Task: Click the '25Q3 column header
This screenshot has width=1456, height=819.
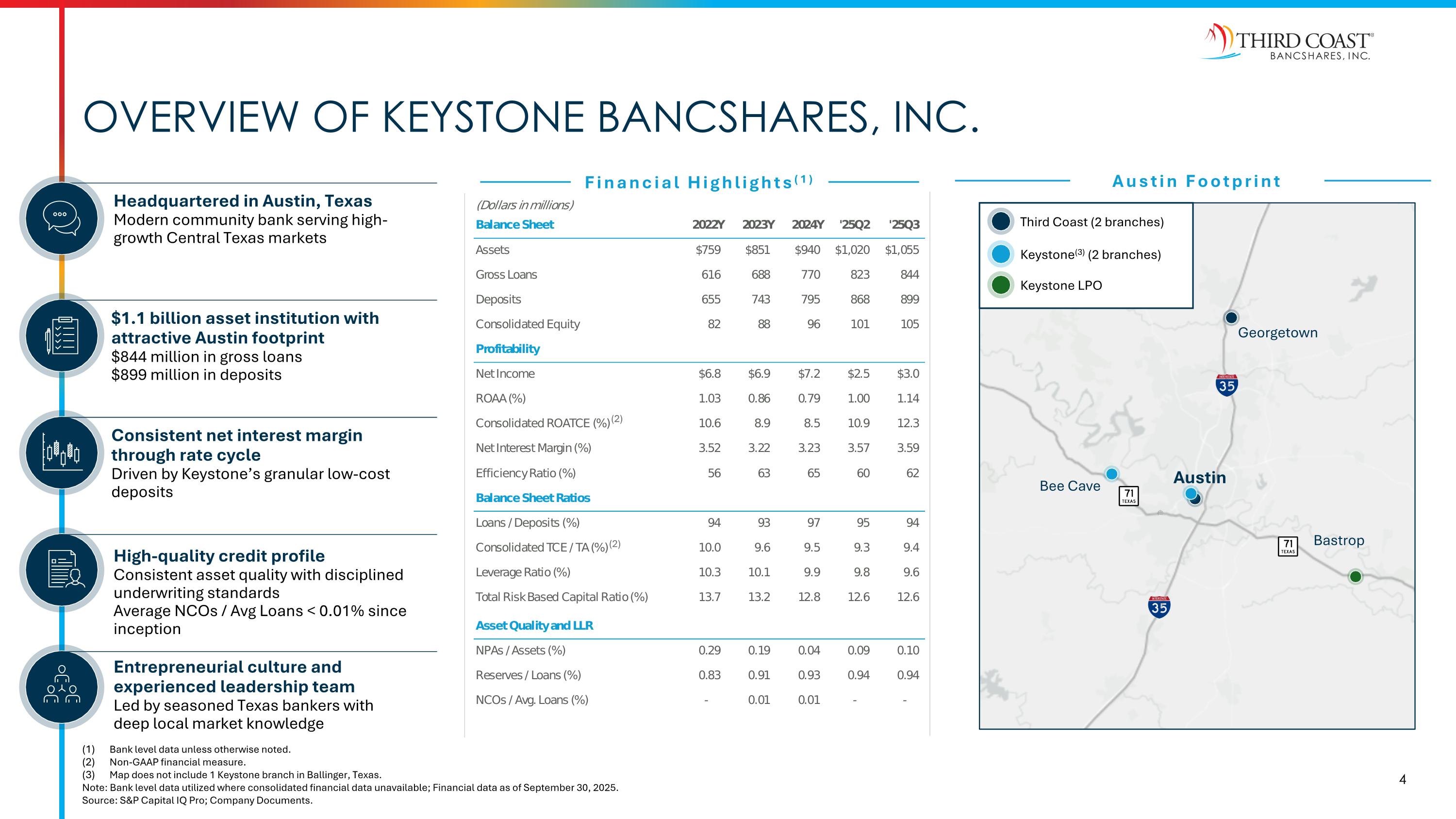Action: pos(904,224)
